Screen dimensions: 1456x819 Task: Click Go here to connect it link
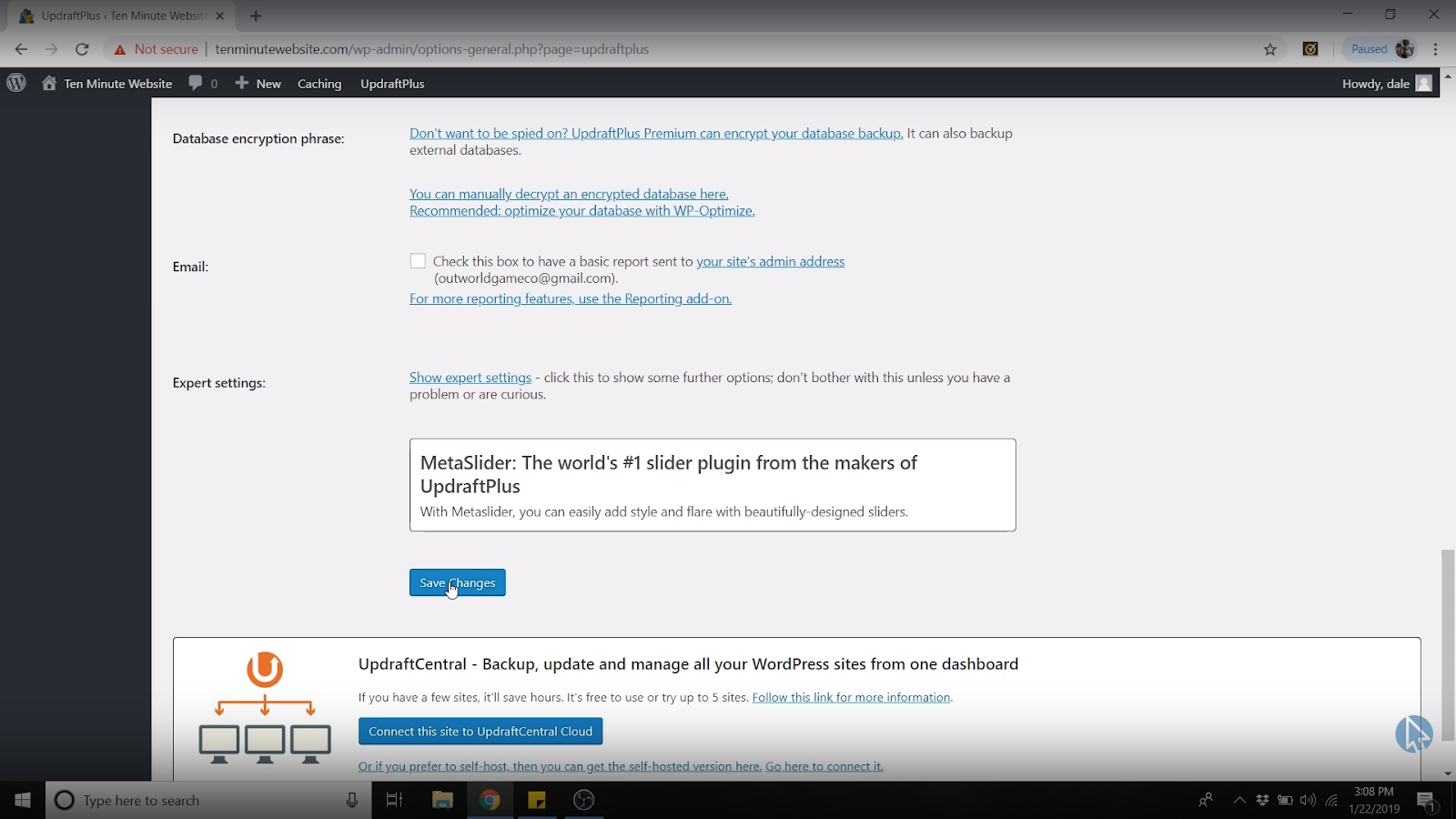(824, 766)
